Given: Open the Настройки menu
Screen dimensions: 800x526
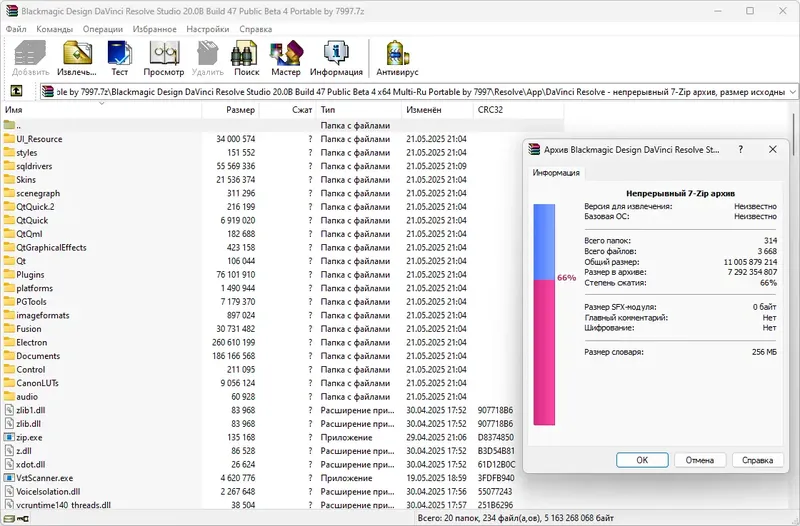Looking at the screenshot, I should (x=208, y=29).
